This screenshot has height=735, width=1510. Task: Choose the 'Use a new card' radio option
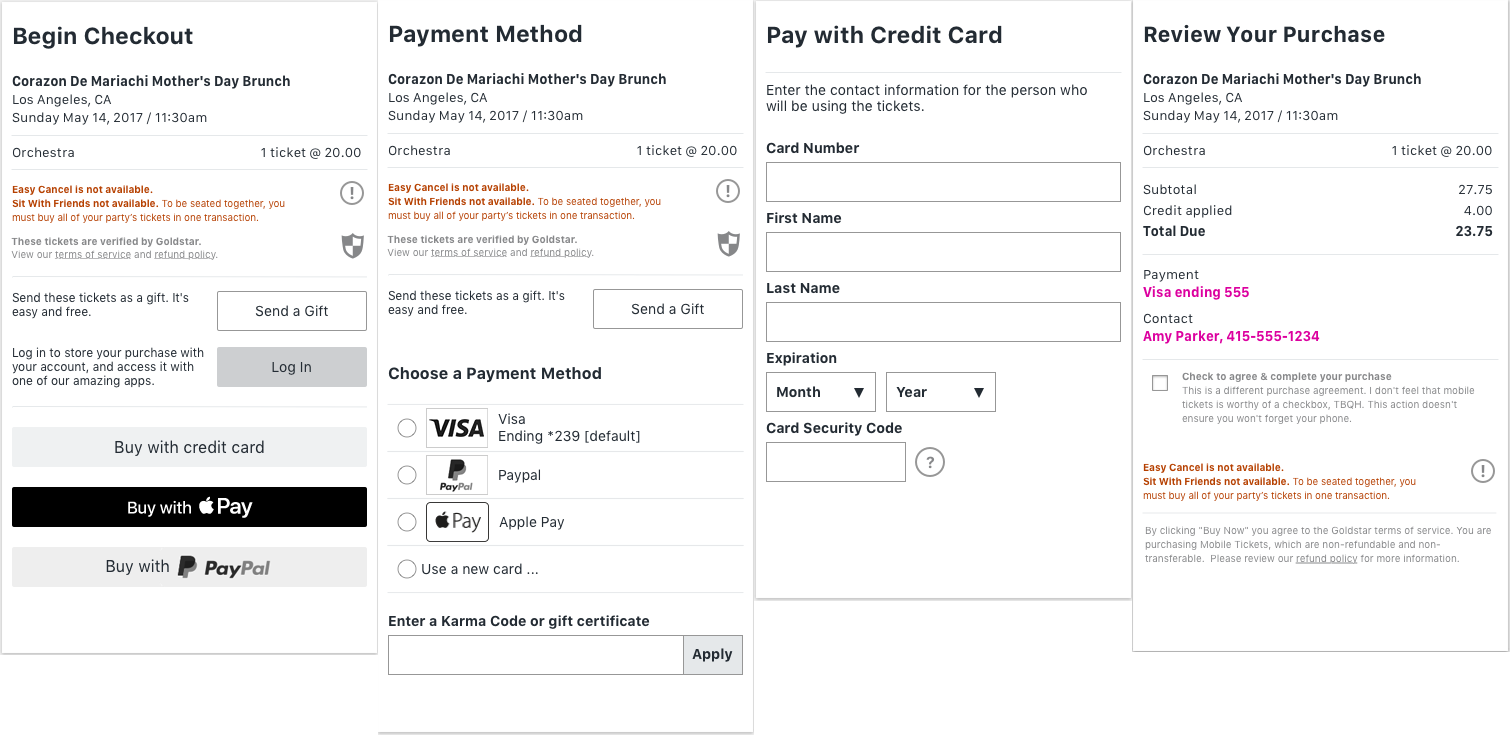407,569
